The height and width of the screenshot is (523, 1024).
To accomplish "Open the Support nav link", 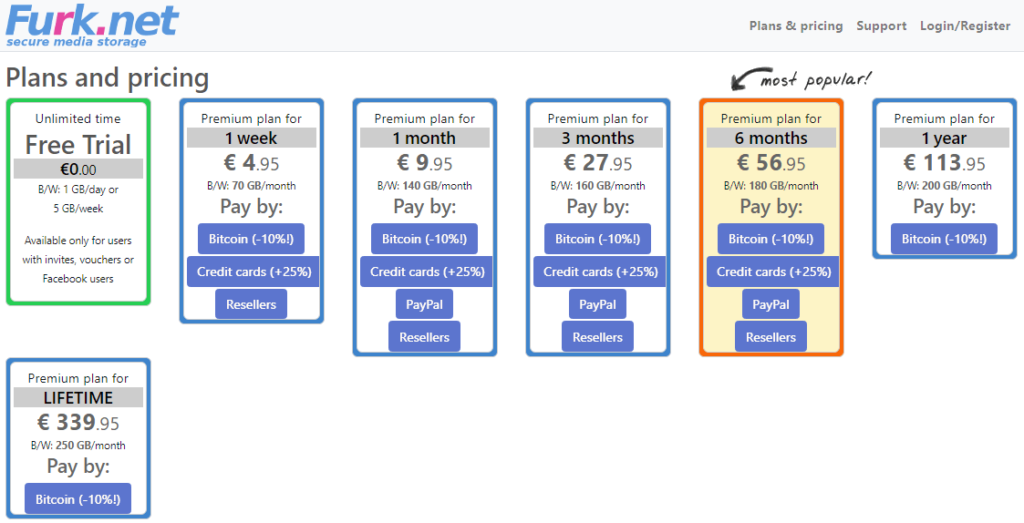I will [x=882, y=26].
